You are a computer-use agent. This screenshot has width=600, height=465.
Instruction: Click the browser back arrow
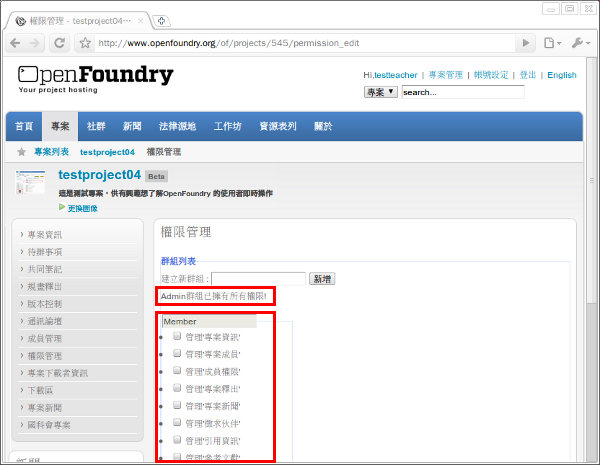(15, 43)
